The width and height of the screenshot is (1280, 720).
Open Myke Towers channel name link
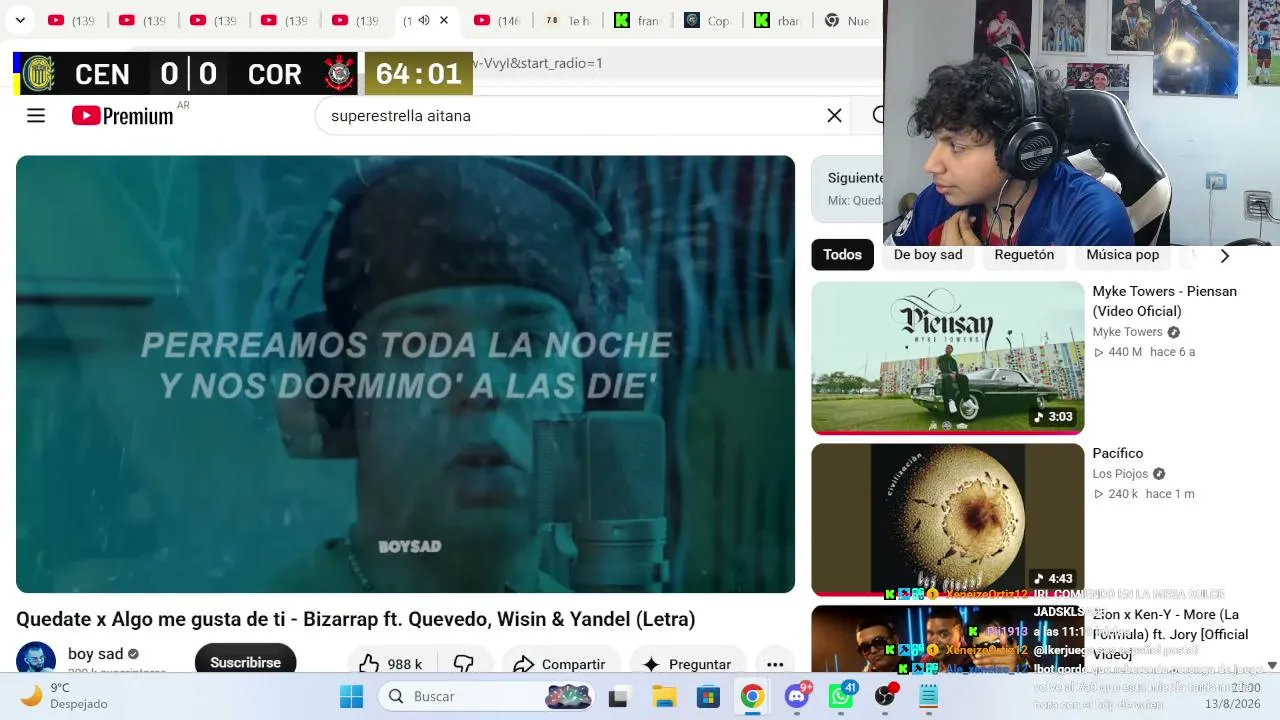[x=1127, y=332]
